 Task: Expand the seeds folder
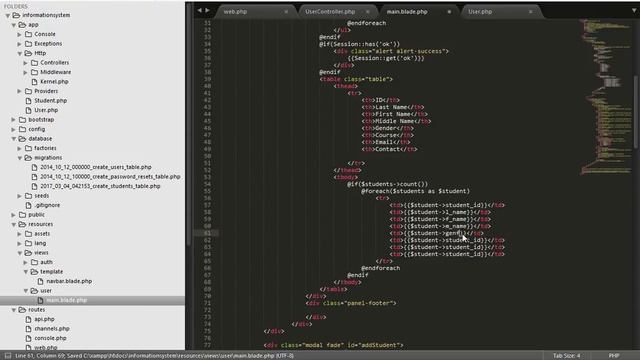(20, 196)
